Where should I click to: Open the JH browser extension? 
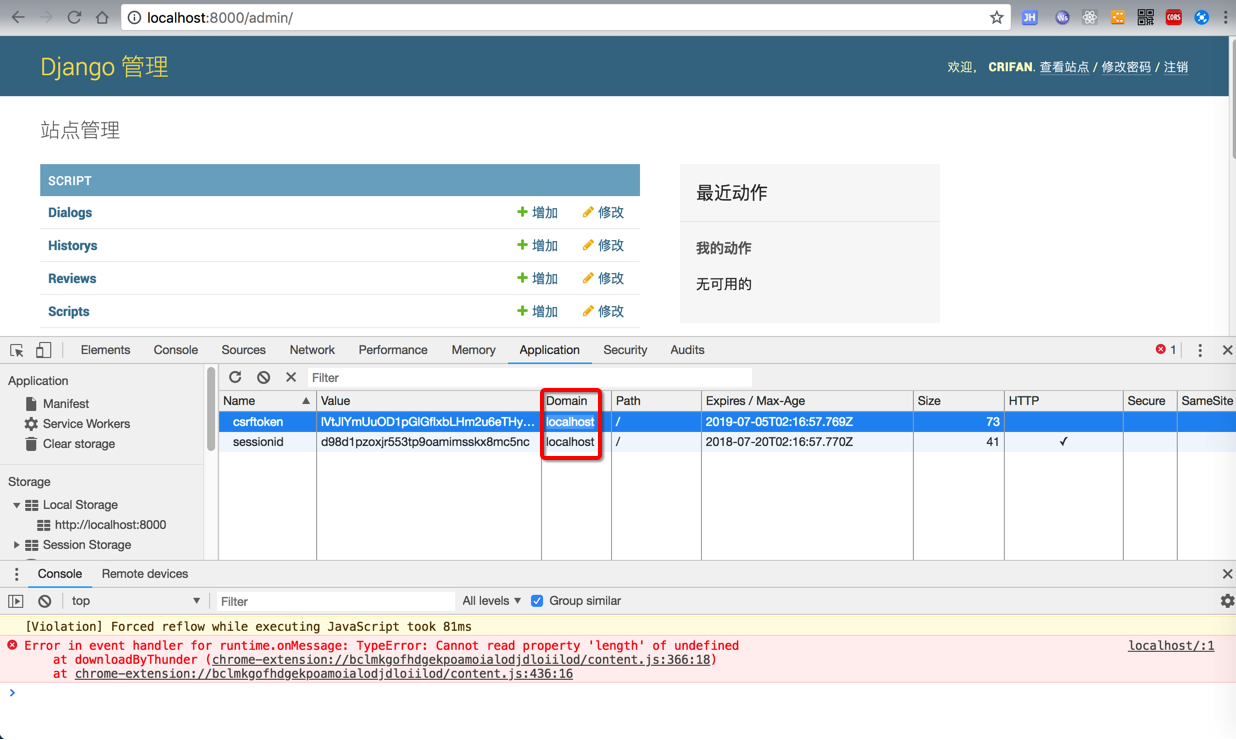pos(1029,18)
